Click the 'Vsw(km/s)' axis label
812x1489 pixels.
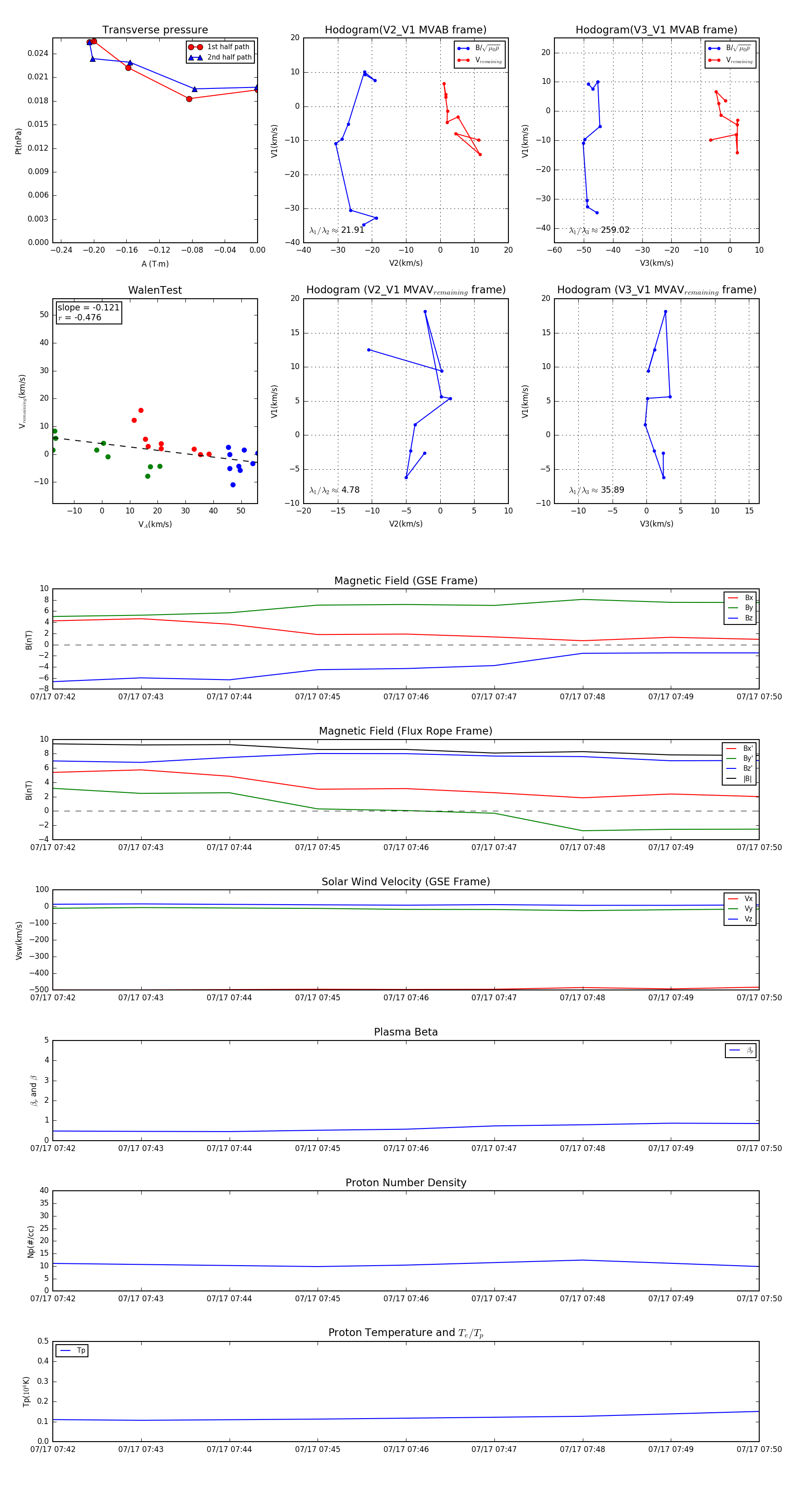pyautogui.click(x=18, y=940)
